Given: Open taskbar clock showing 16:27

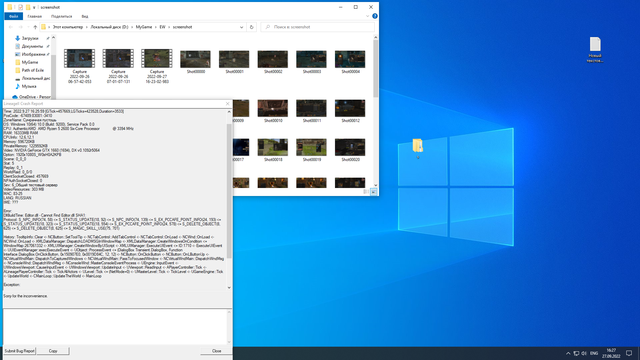Looking at the screenshot, I should tap(611, 353).
